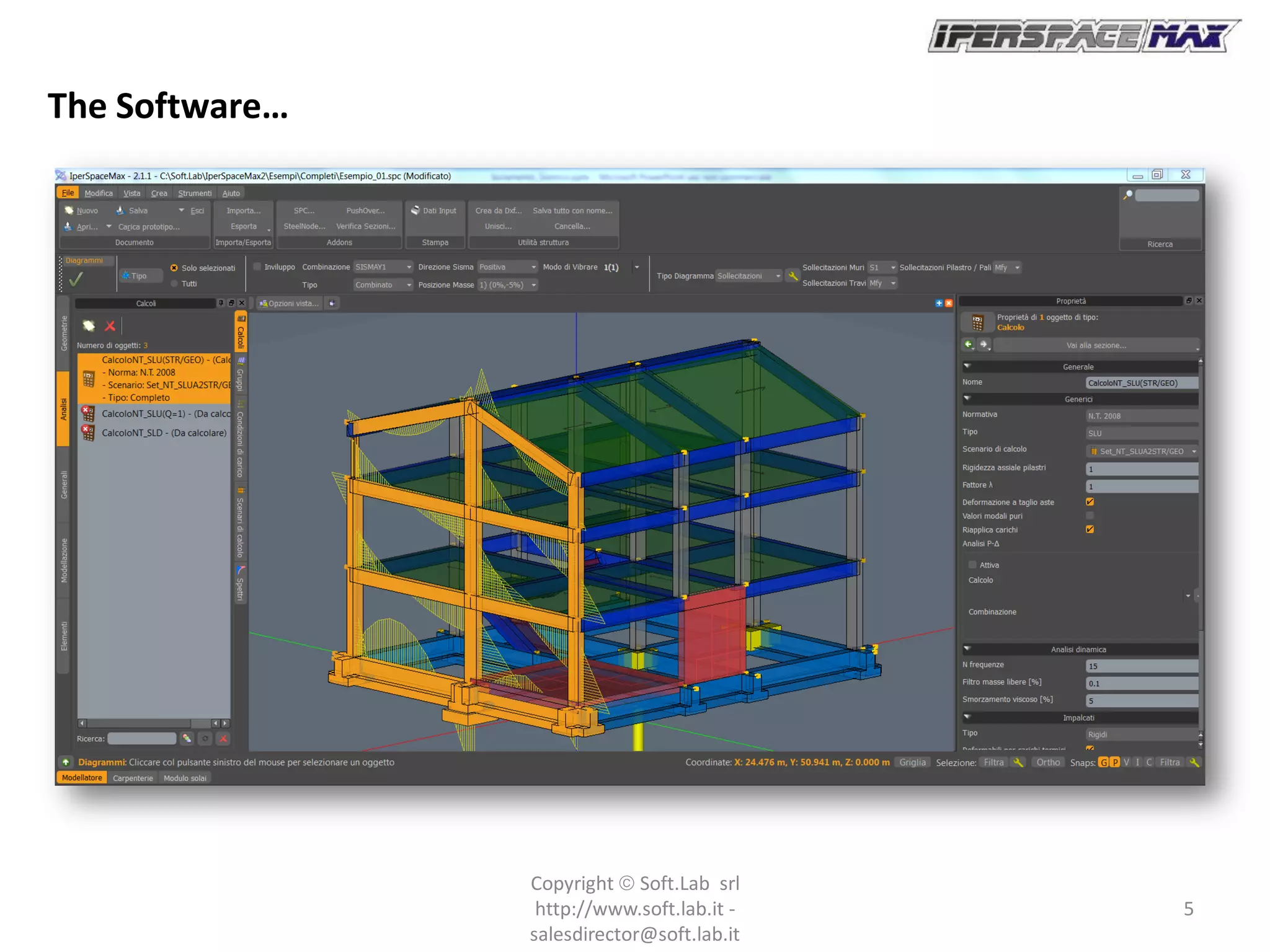This screenshot has height=952, width=1270.
Task: Enable the Inviluppo checkbox
Action: tap(257, 267)
